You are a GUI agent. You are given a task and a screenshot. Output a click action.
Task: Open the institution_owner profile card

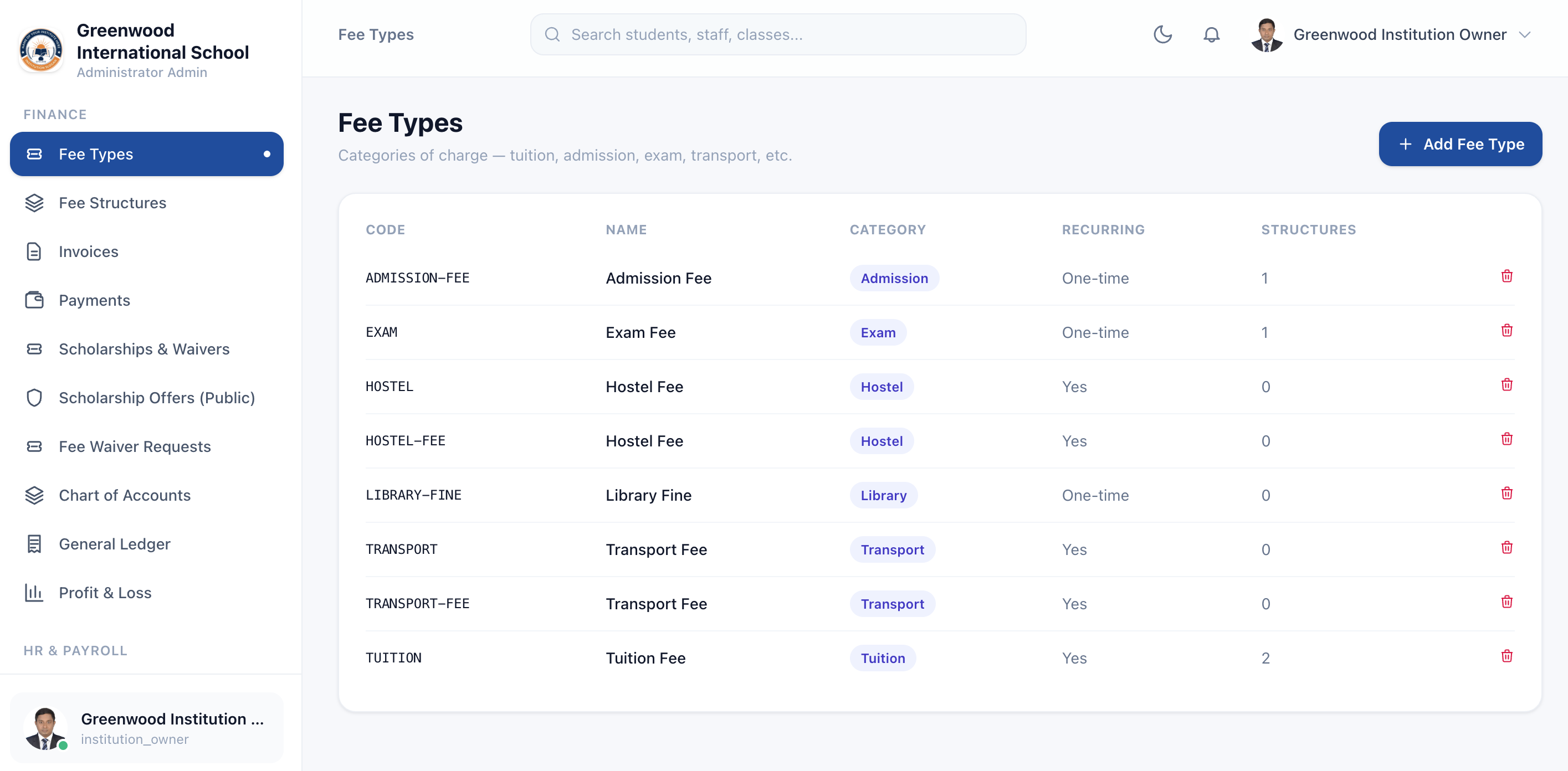point(147,728)
